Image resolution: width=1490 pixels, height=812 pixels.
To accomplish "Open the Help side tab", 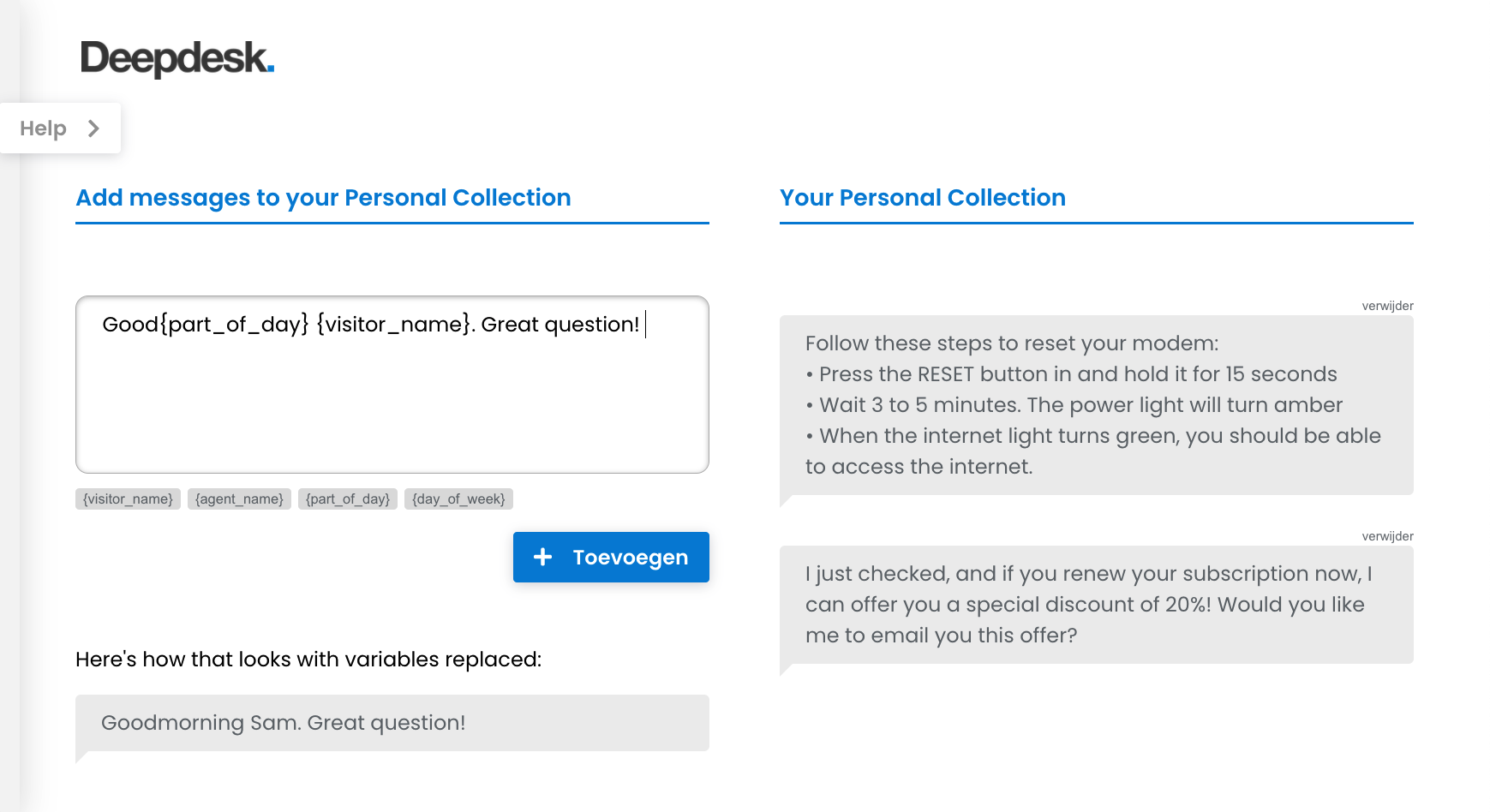I will coord(60,128).
